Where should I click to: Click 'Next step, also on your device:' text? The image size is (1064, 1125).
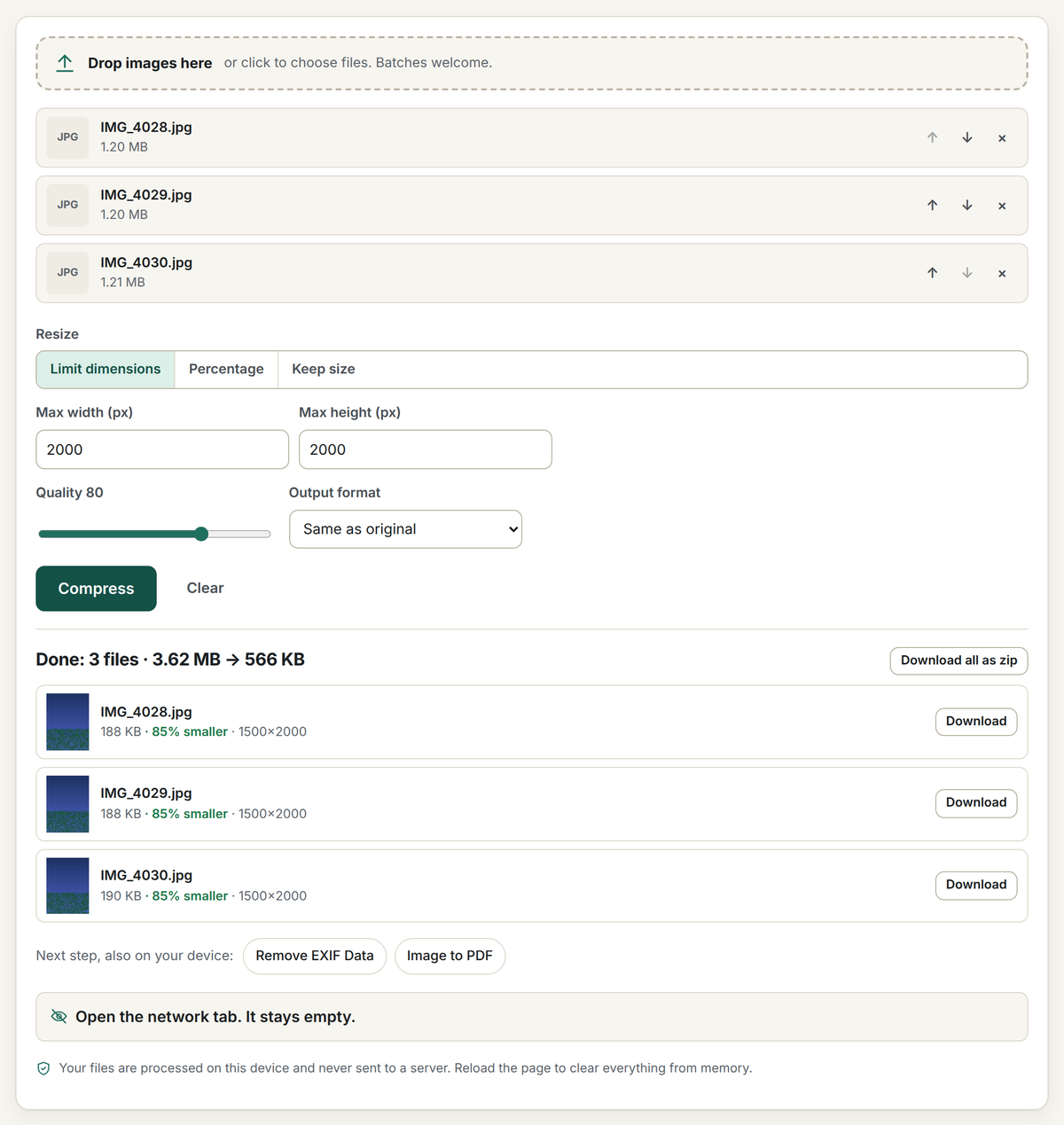pos(135,956)
